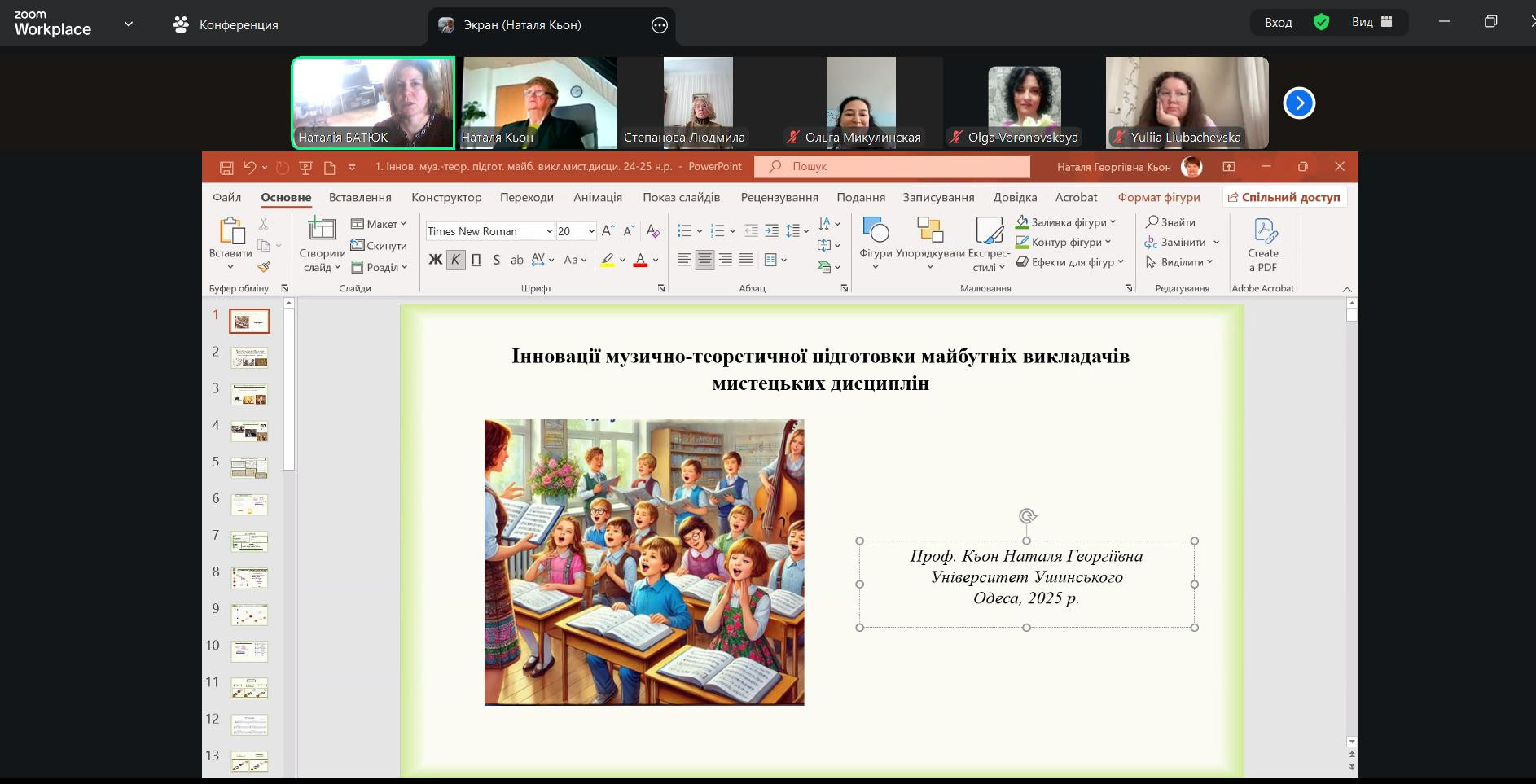Click the Save icon in PowerPoint title bar
Image resolution: width=1536 pixels, height=784 pixels.
point(226,167)
